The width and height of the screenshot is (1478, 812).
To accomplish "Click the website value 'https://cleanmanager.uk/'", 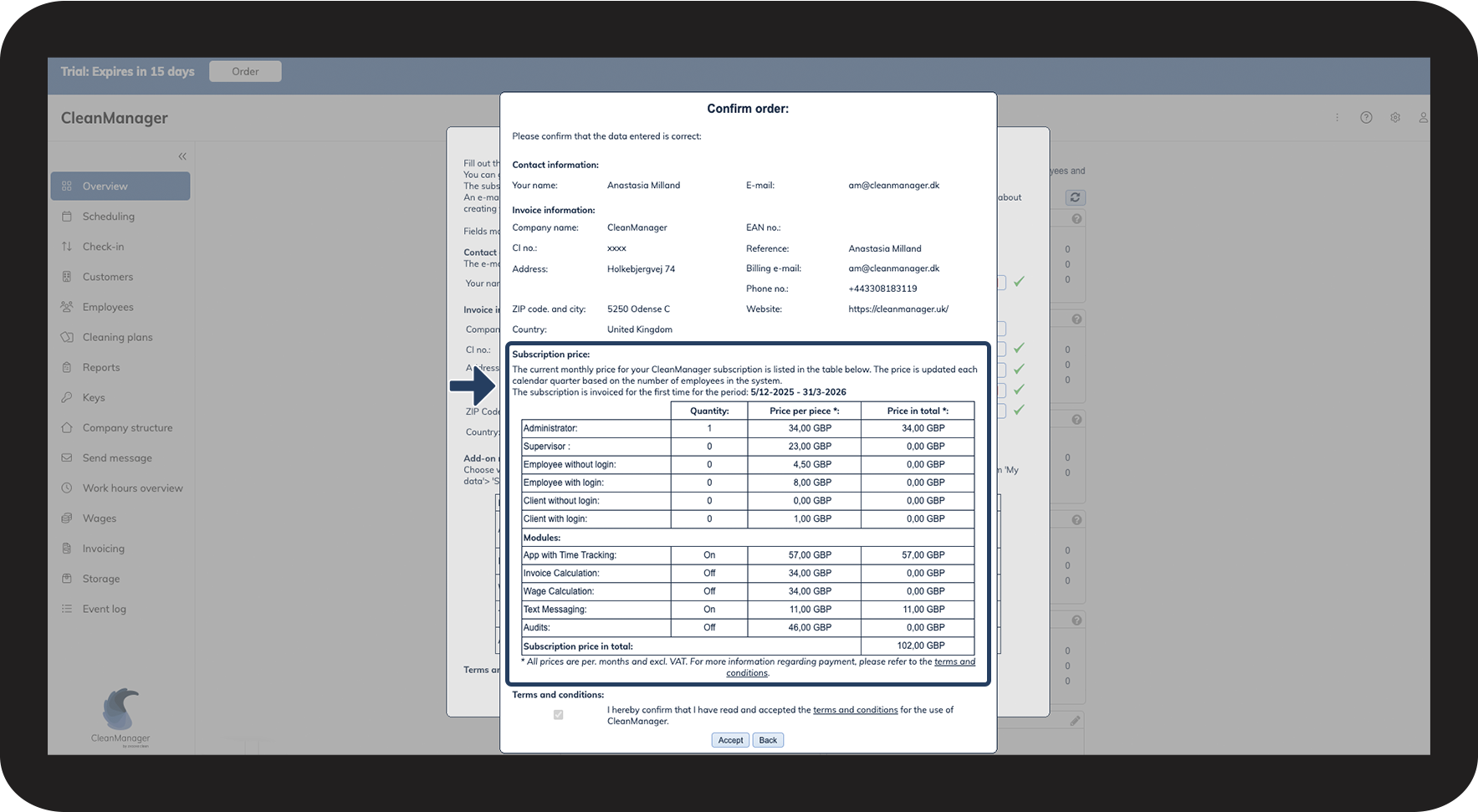I will click(898, 309).
